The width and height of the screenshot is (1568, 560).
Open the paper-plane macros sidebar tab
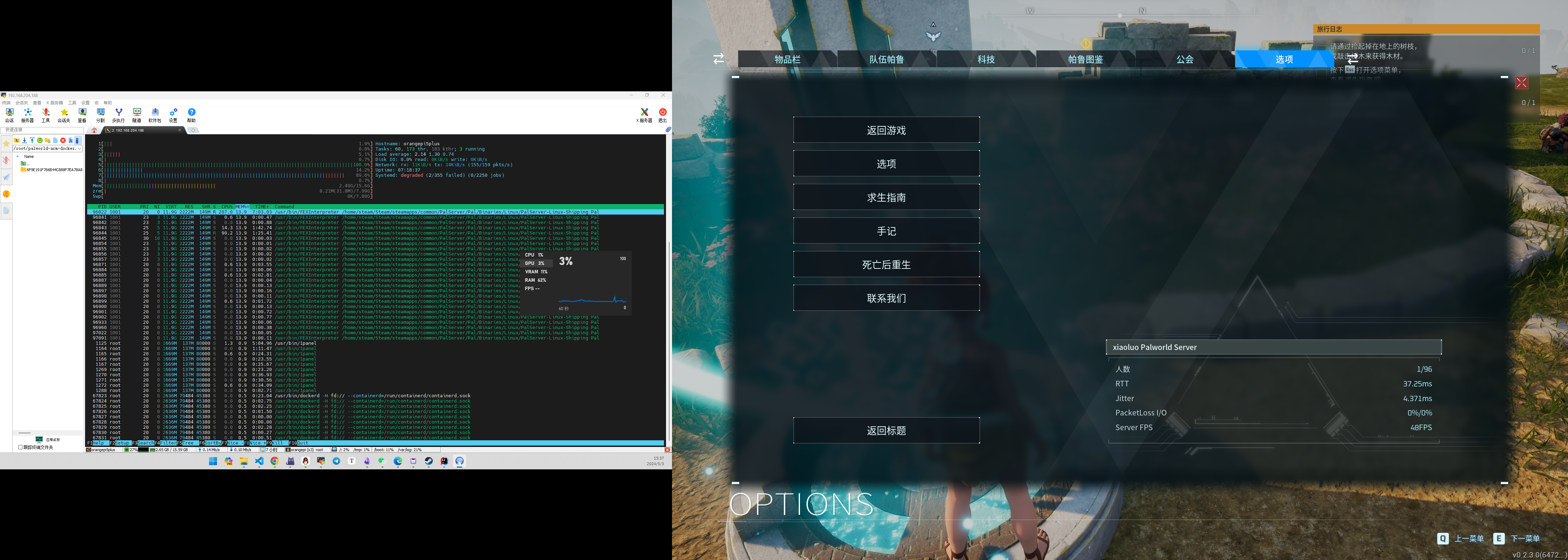coord(6,177)
